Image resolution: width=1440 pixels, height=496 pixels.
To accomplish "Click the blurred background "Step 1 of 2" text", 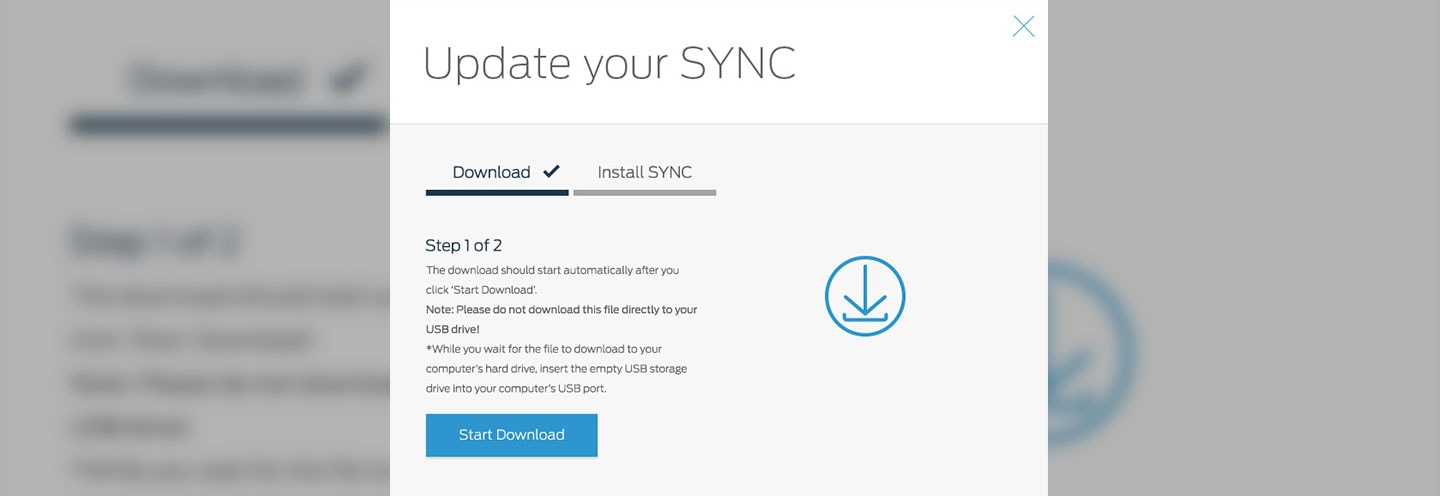I will click(x=155, y=243).
